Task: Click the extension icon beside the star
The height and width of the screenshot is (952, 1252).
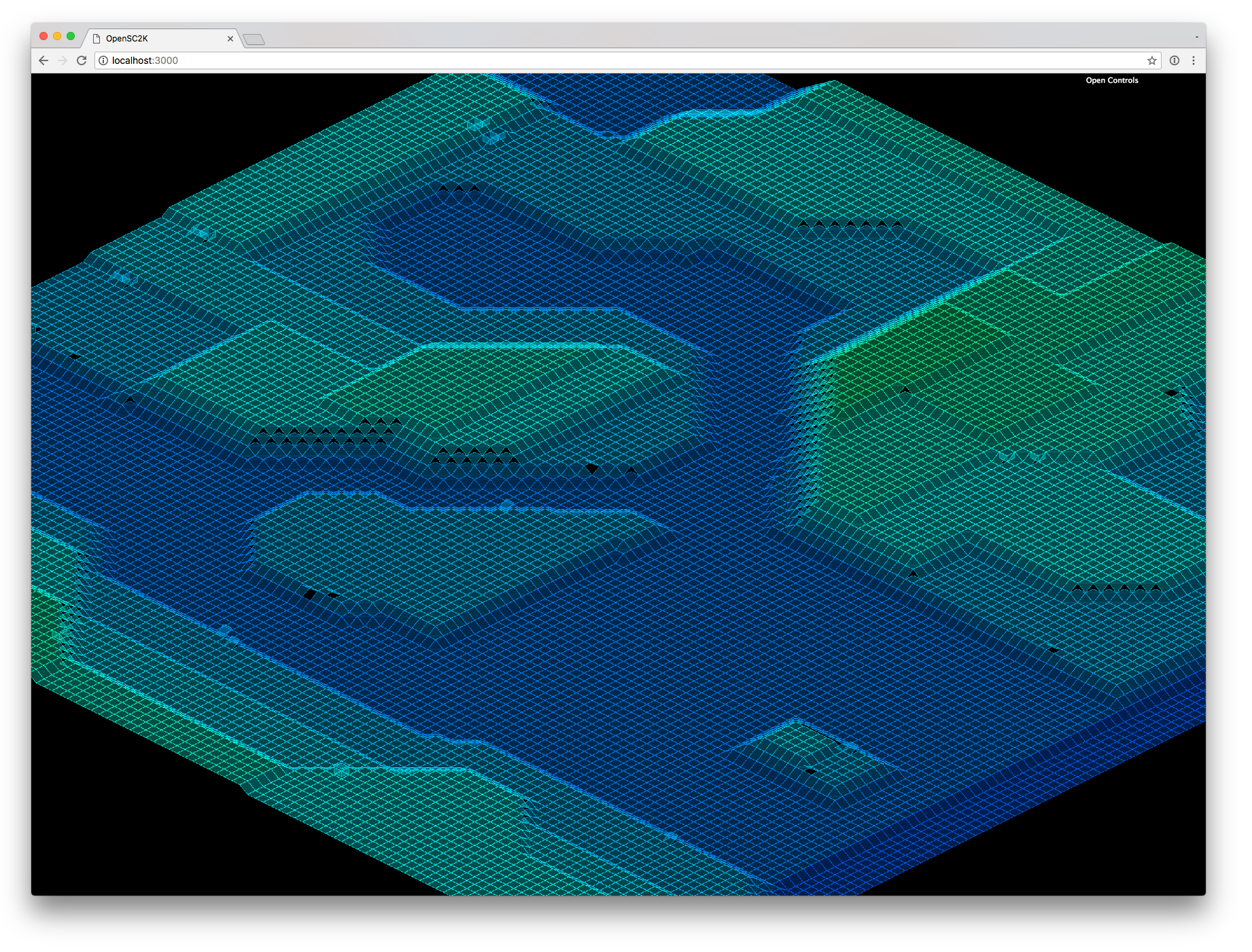Action: (1174, 60)
